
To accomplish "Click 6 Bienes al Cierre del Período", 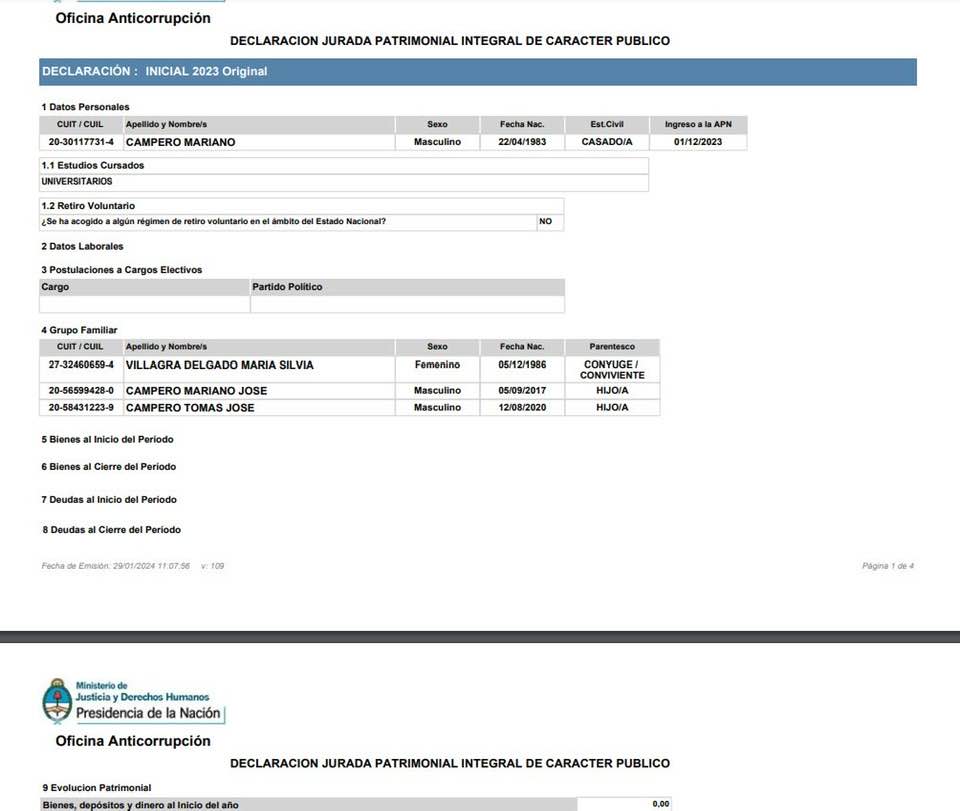I will (x=108, y=467).
